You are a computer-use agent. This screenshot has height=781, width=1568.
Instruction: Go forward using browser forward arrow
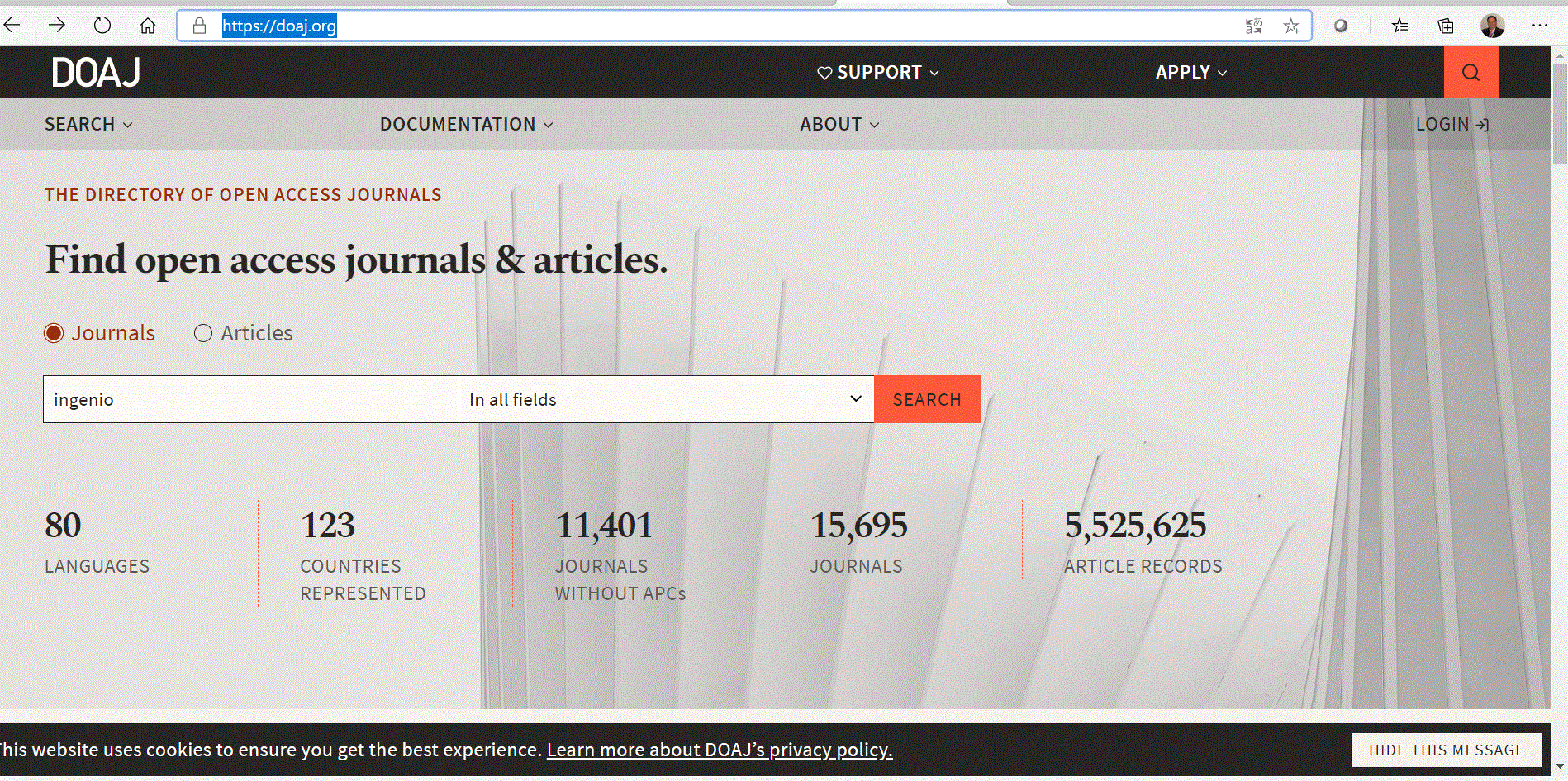(x=57, y=26)
